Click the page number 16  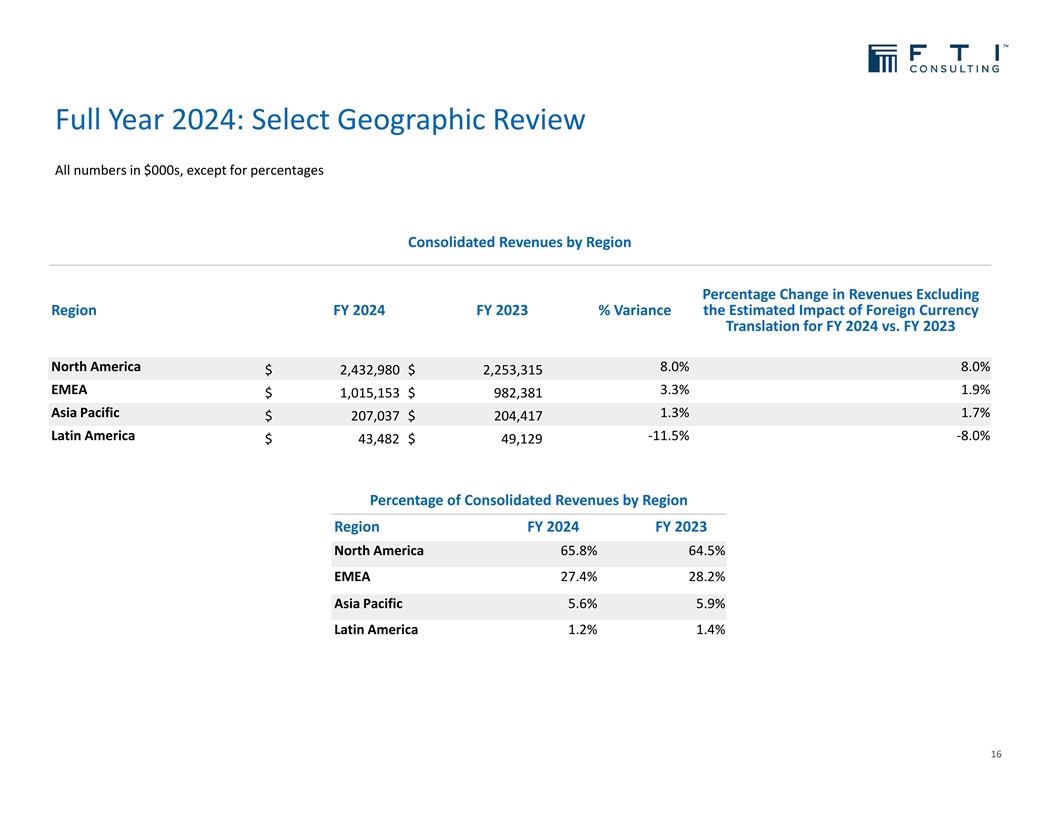[994, 753]
